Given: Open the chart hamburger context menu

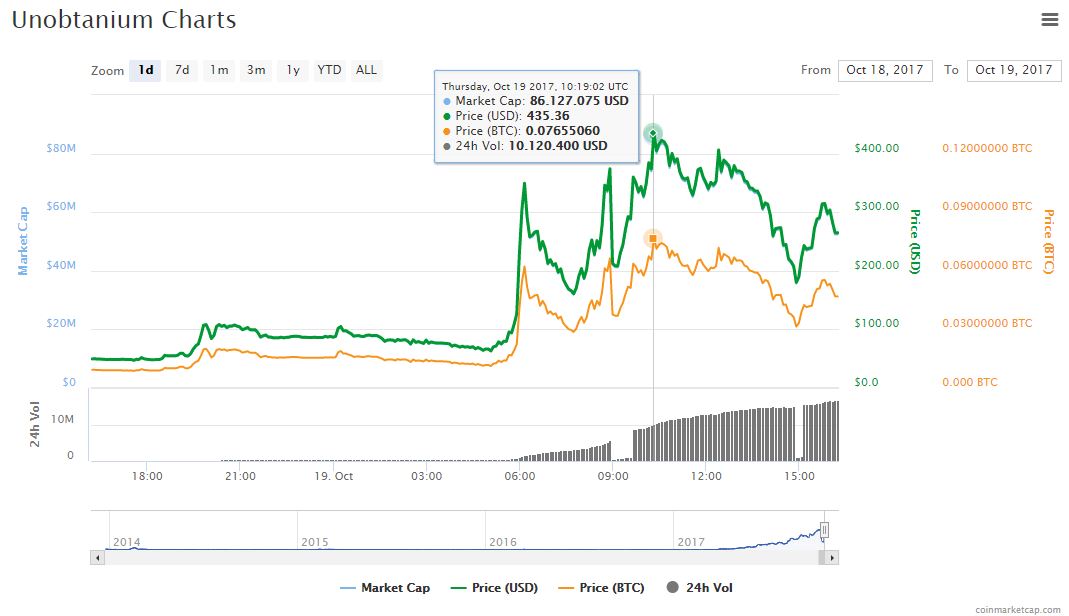Looking at the screenshot, I should [x=1049, y=20].
